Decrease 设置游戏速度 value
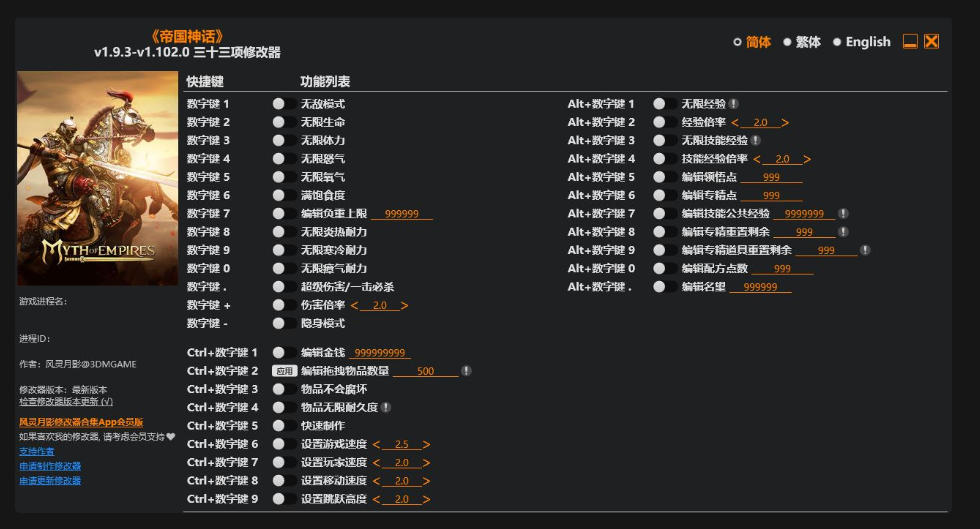Viewport: 980px width, 529px height. point(376,445)
